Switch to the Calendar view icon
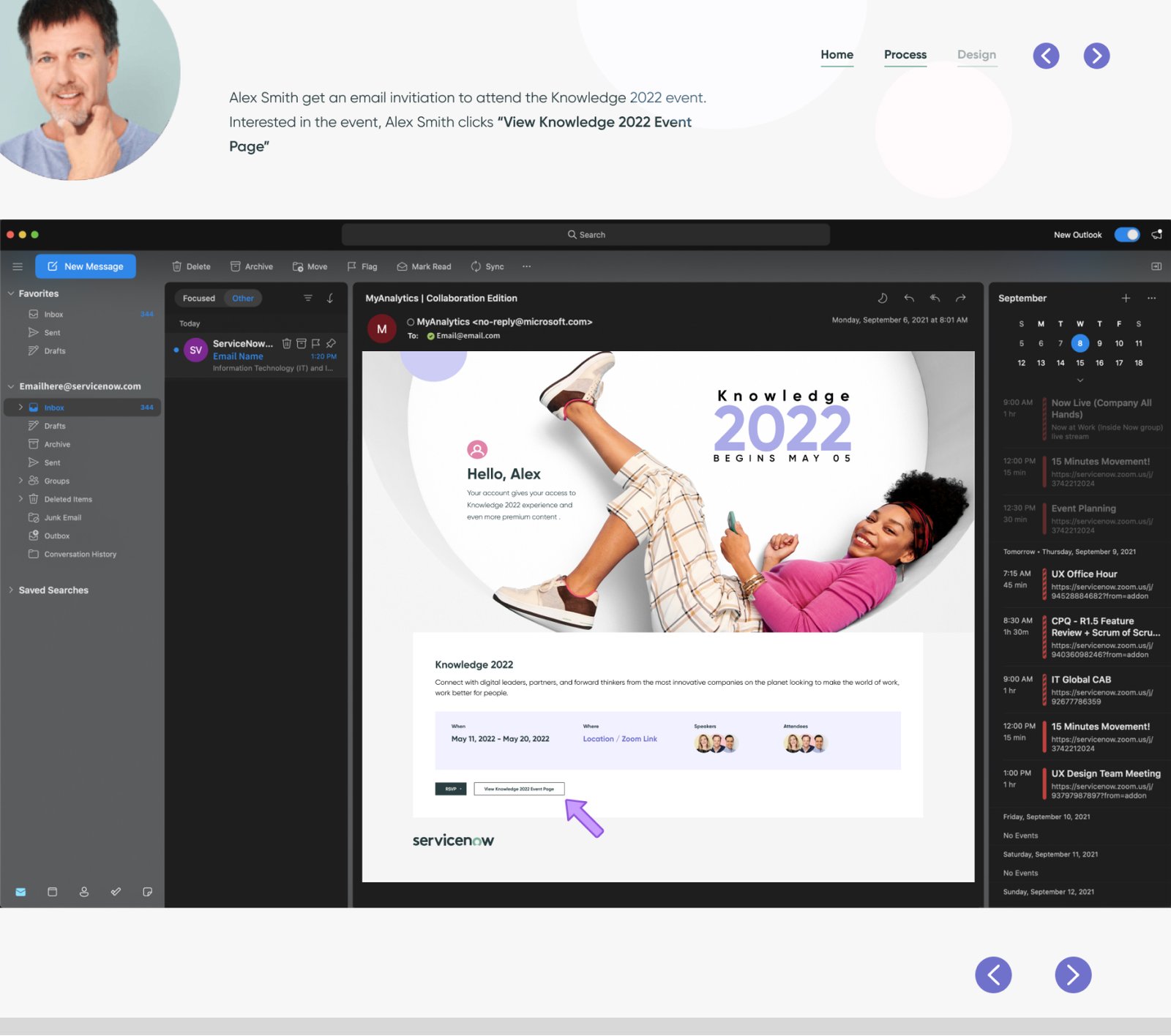Image resolution: width=1171 pixels, height=1036 pixels. coord(52,892)
